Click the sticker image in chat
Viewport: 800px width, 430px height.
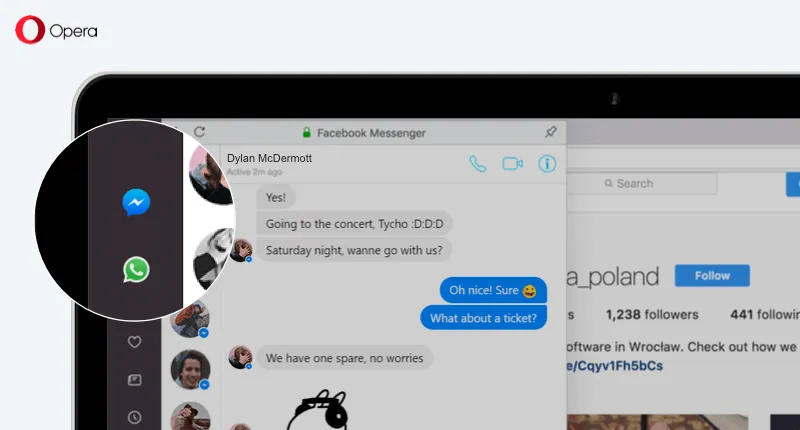[318, 410]
